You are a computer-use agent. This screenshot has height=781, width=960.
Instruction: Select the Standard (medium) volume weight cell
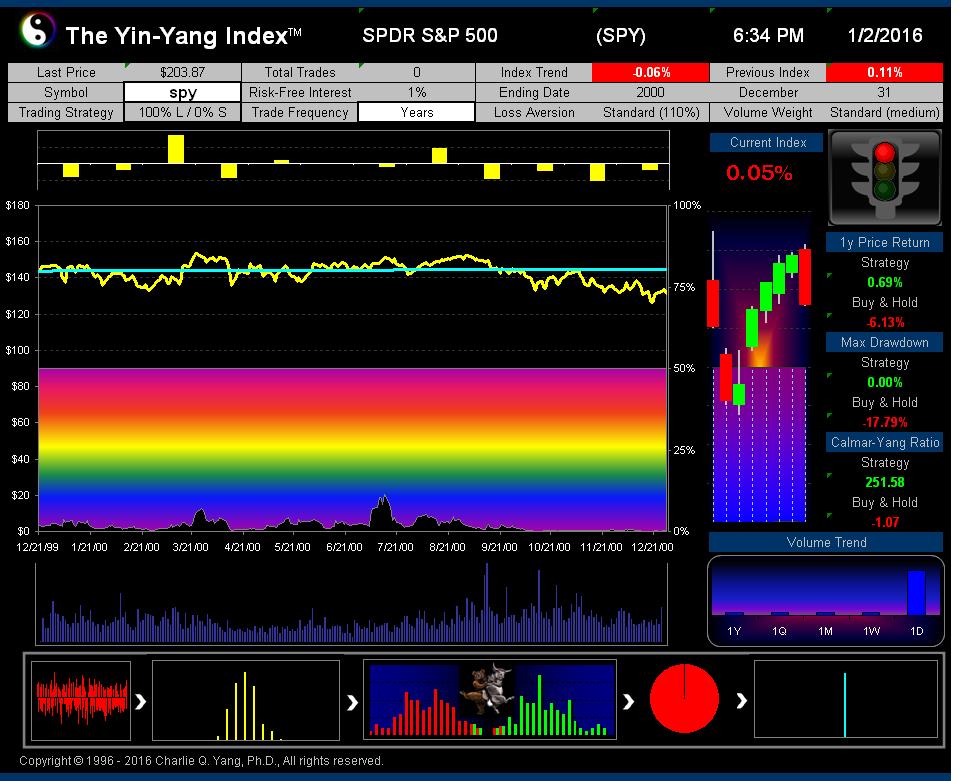[885, 113]
